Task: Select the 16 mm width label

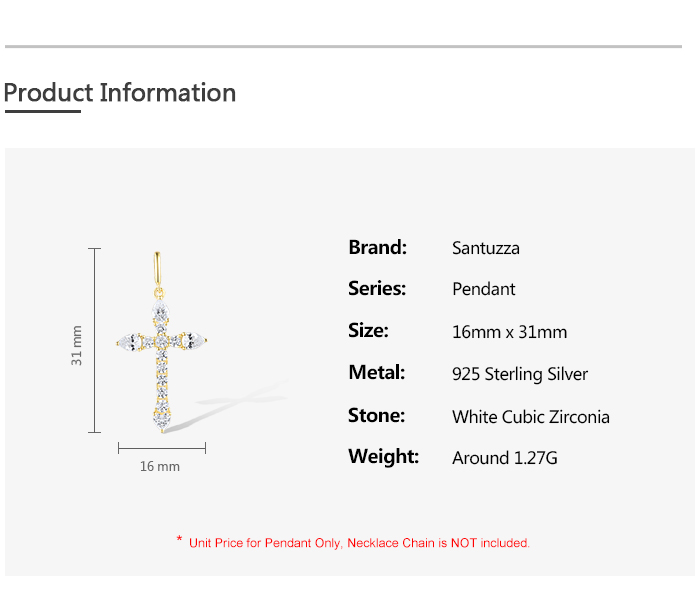Action: (x=160, y=467)
